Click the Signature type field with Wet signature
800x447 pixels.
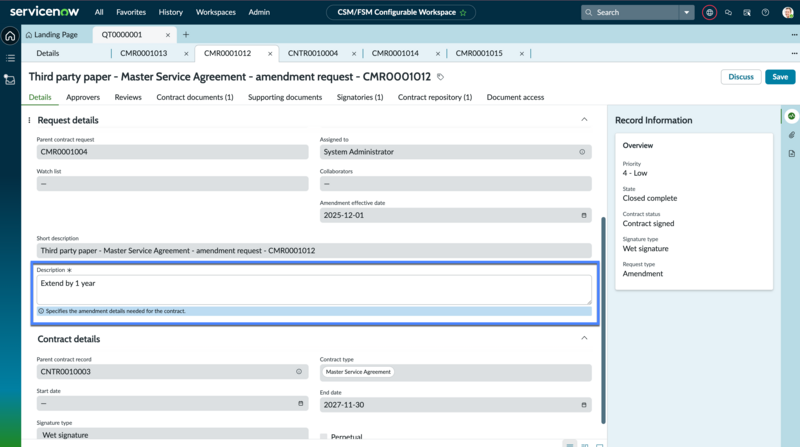coord(172,434)
